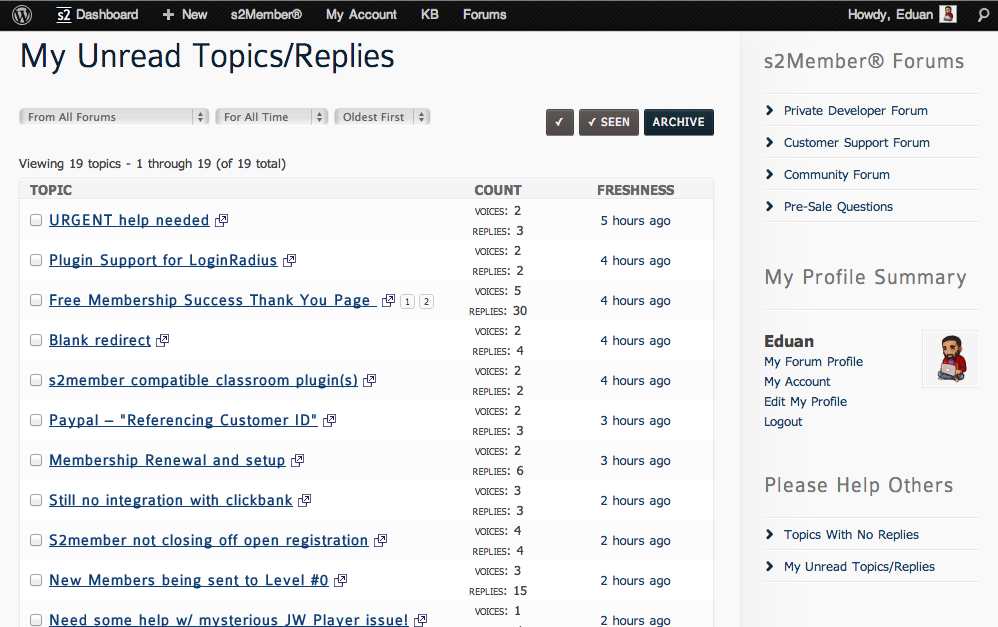Click Eduan's avatar in the admin bar
The image size is (998, 627).
(x=948, y=14)
